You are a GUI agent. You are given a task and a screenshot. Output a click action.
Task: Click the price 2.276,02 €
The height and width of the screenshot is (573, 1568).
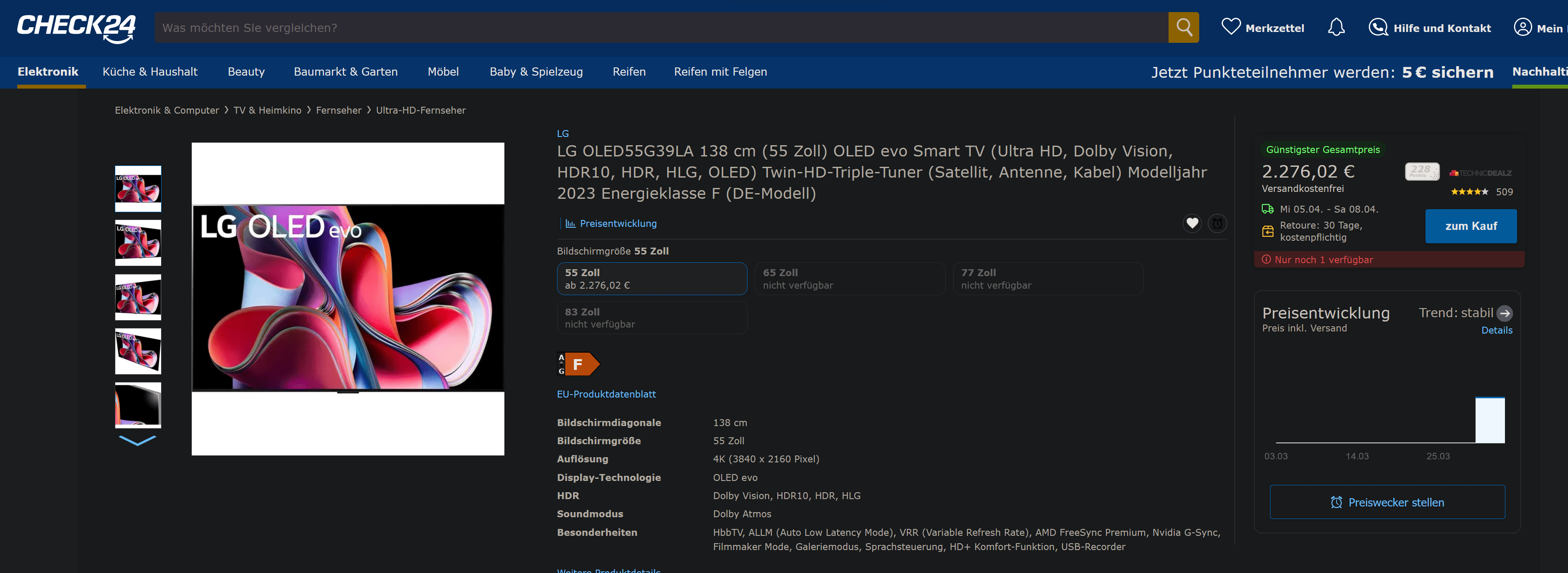pyautogui.click(x=1308, y=172)
